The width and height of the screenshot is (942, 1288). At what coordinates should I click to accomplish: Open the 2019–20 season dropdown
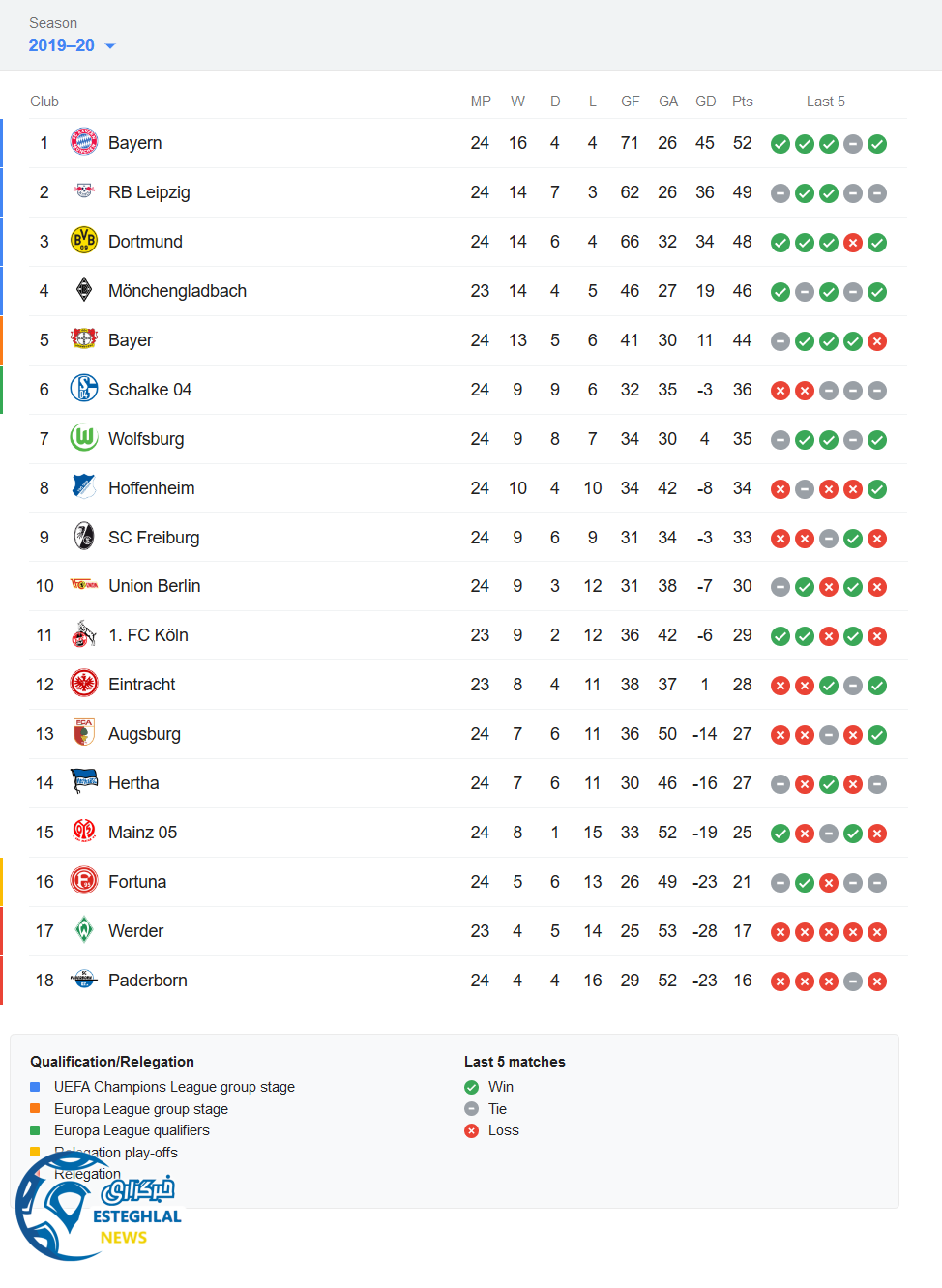pyautogui.click(x=72, y=45)
